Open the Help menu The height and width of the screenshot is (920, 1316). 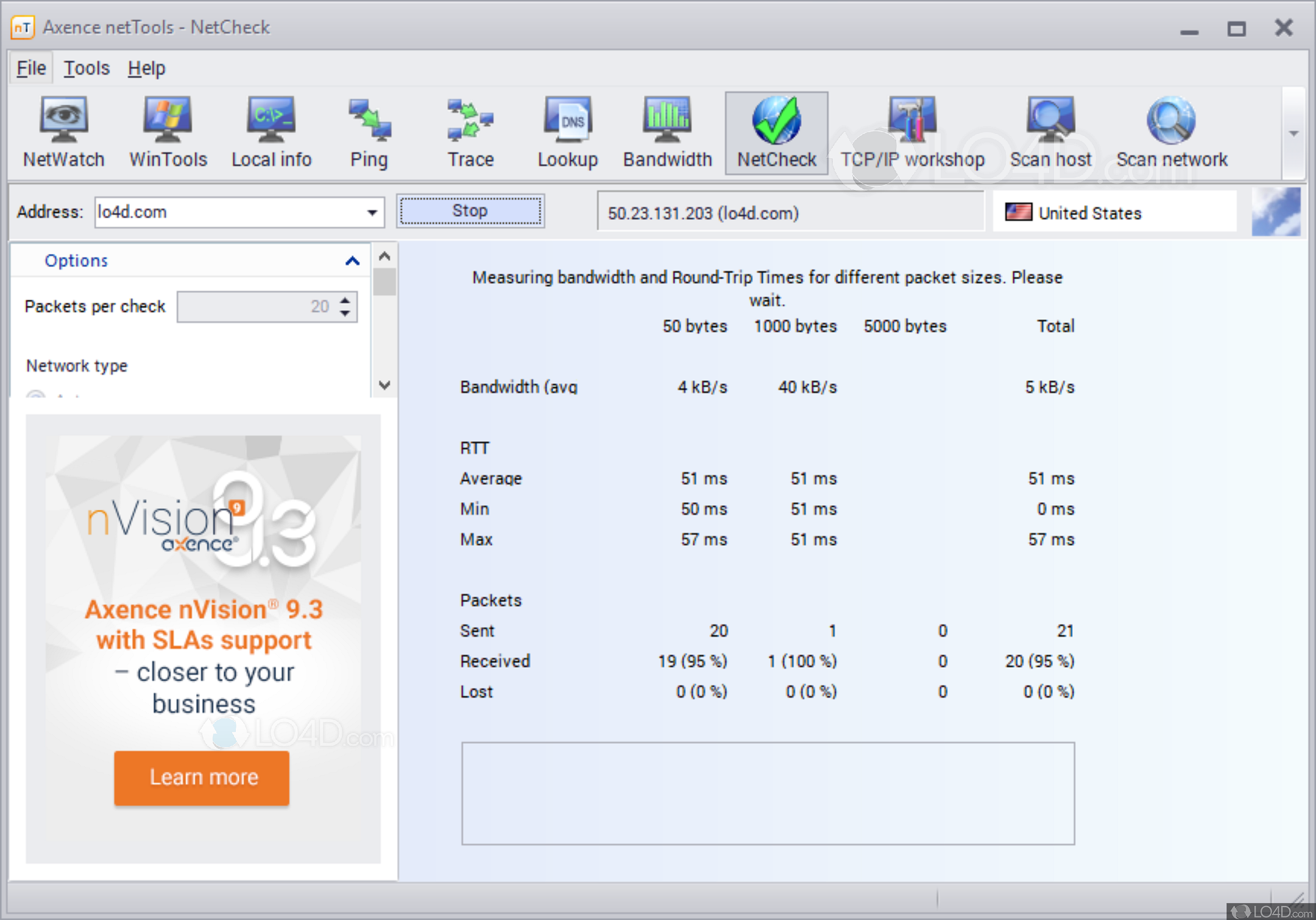click(x=146, y=68)
